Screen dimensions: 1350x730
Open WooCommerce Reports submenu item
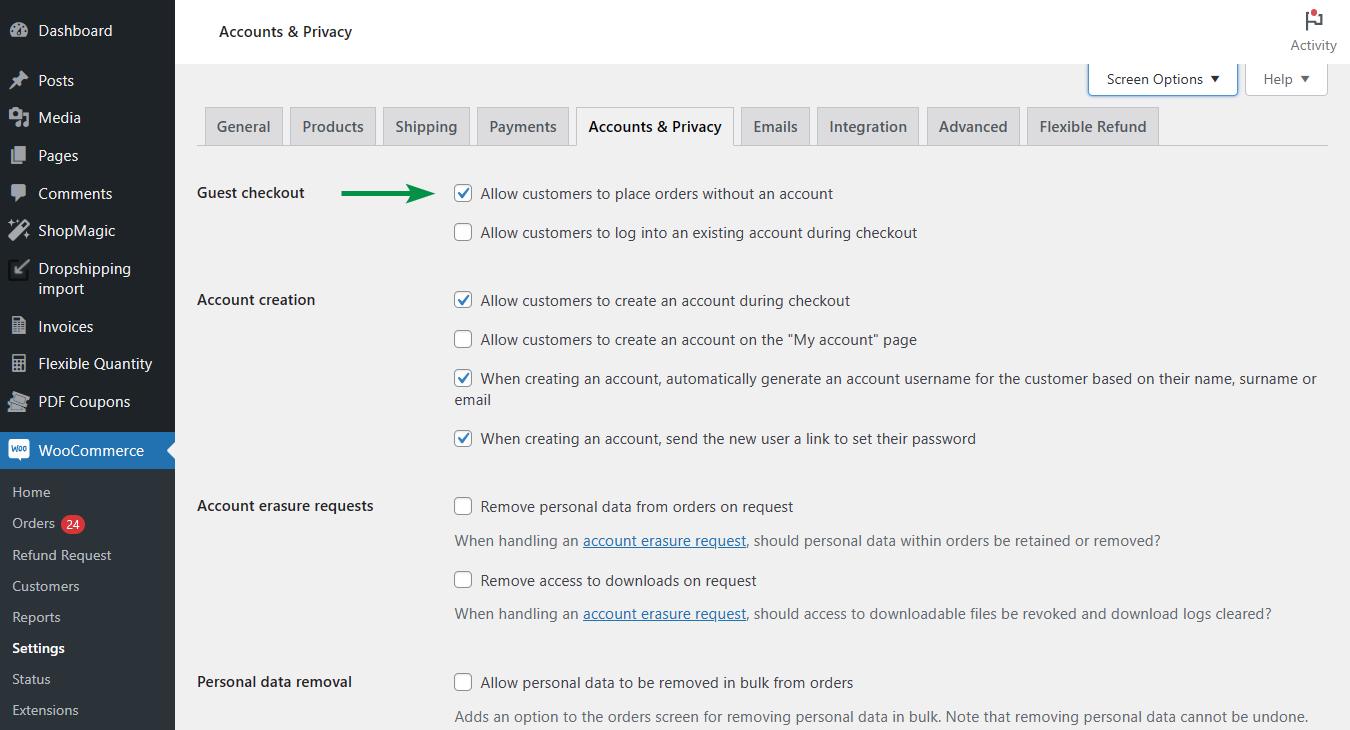pos(37,617)
